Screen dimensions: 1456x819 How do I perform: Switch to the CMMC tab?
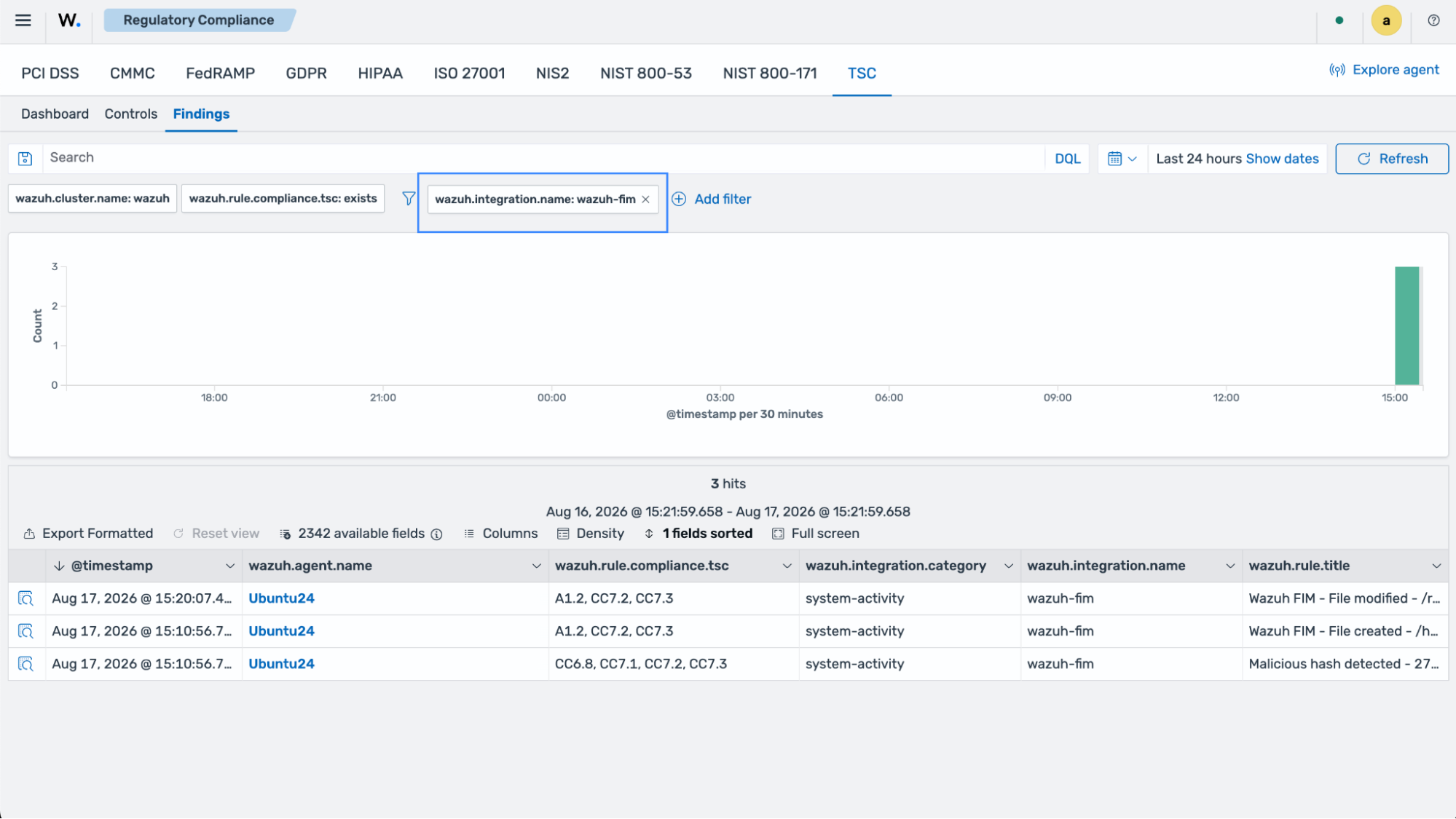(x=133, y=74)
